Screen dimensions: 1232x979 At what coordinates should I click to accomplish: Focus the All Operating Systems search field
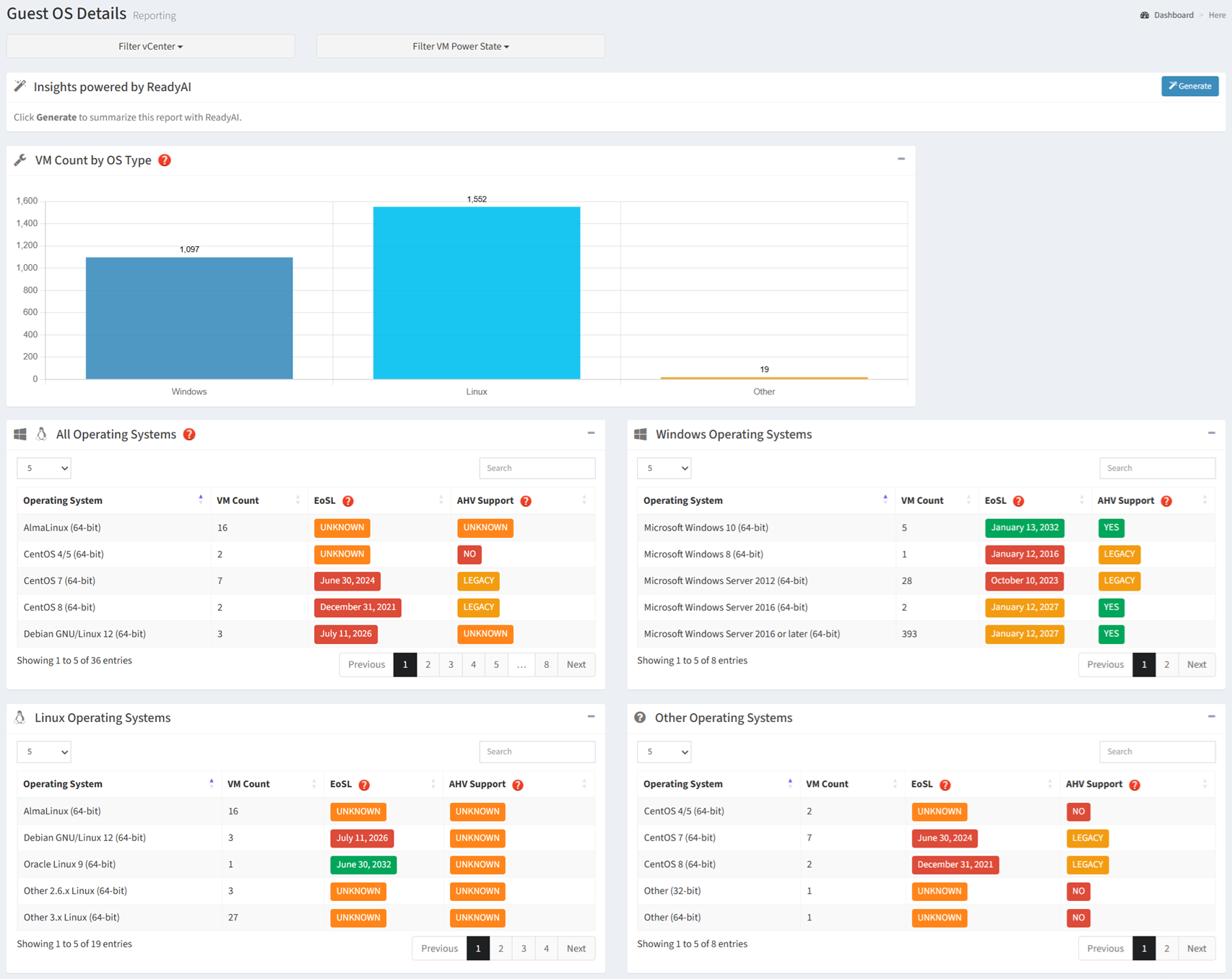point(537,469)
